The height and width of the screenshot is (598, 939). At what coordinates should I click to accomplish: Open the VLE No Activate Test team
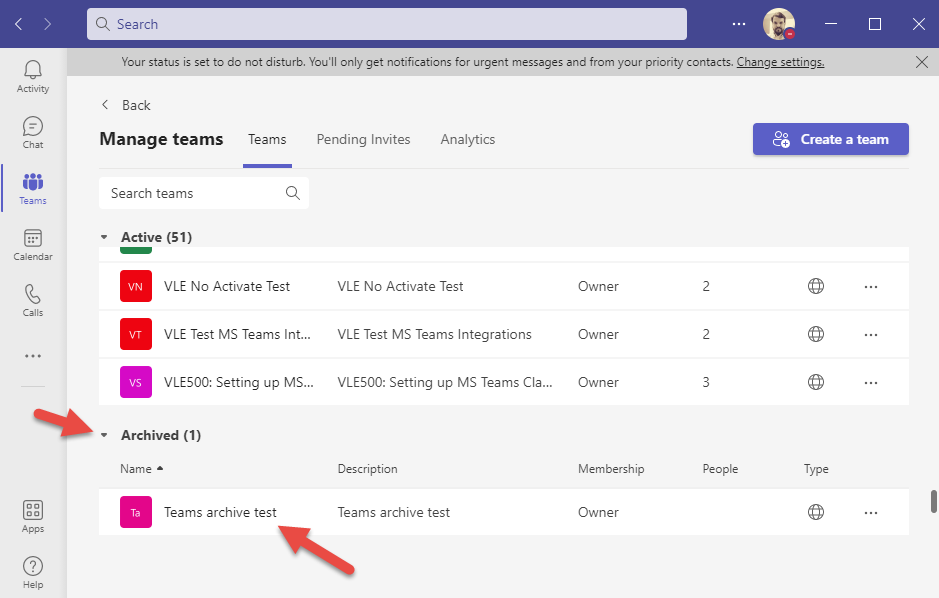(x=227, y=286)
